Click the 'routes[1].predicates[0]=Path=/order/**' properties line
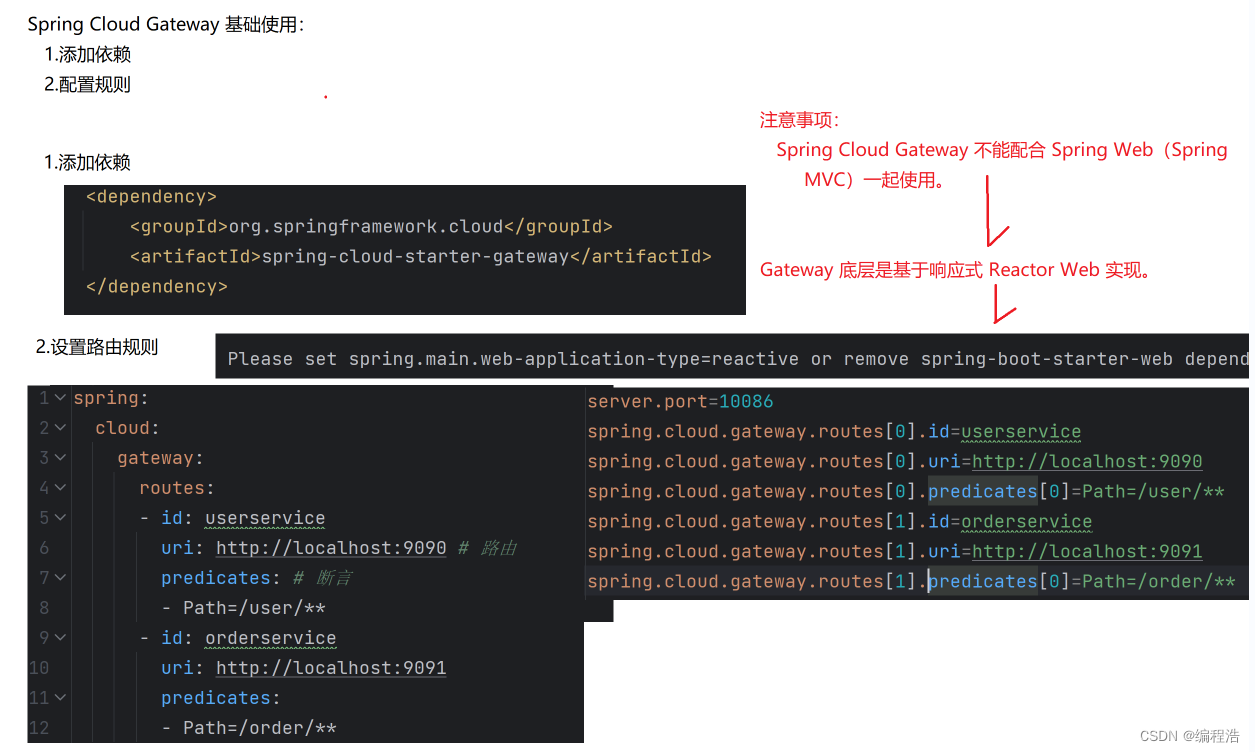The image size is (1255, 752). [x=912, y=581]
